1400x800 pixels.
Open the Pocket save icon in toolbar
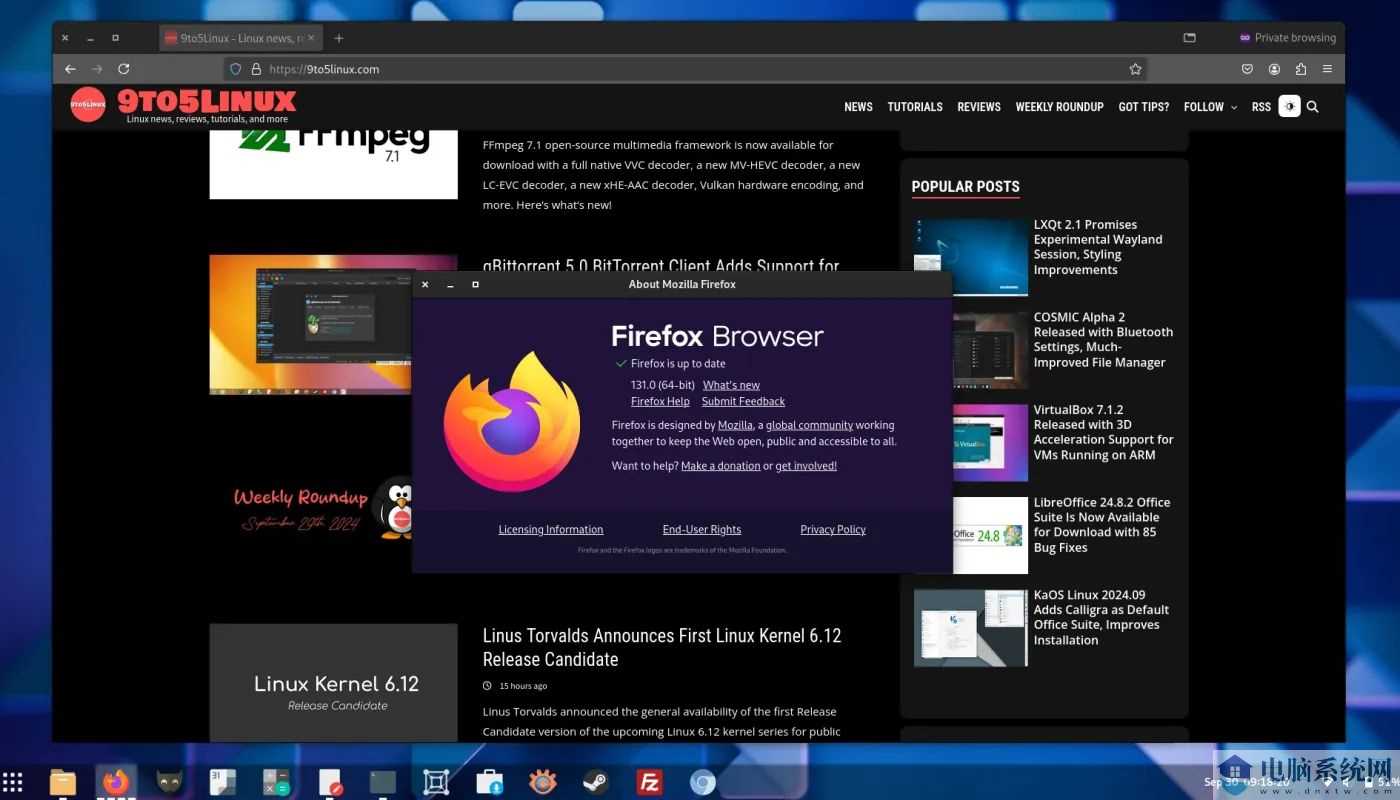[x=1247, y=69]
